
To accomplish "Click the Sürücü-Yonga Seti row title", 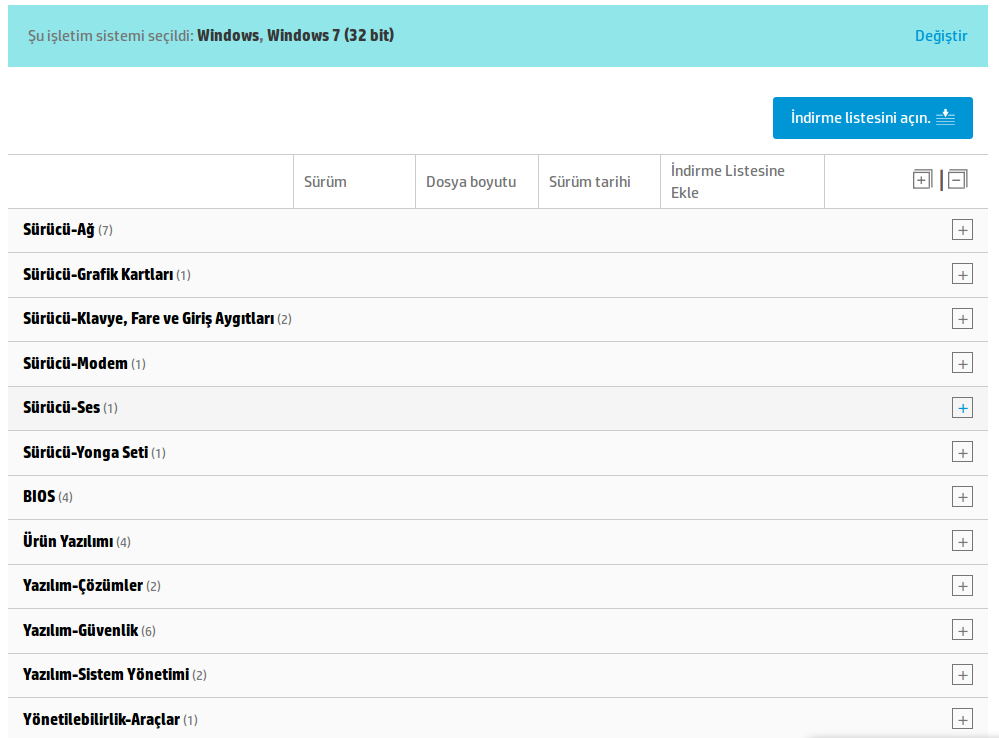I will (85, 452).
